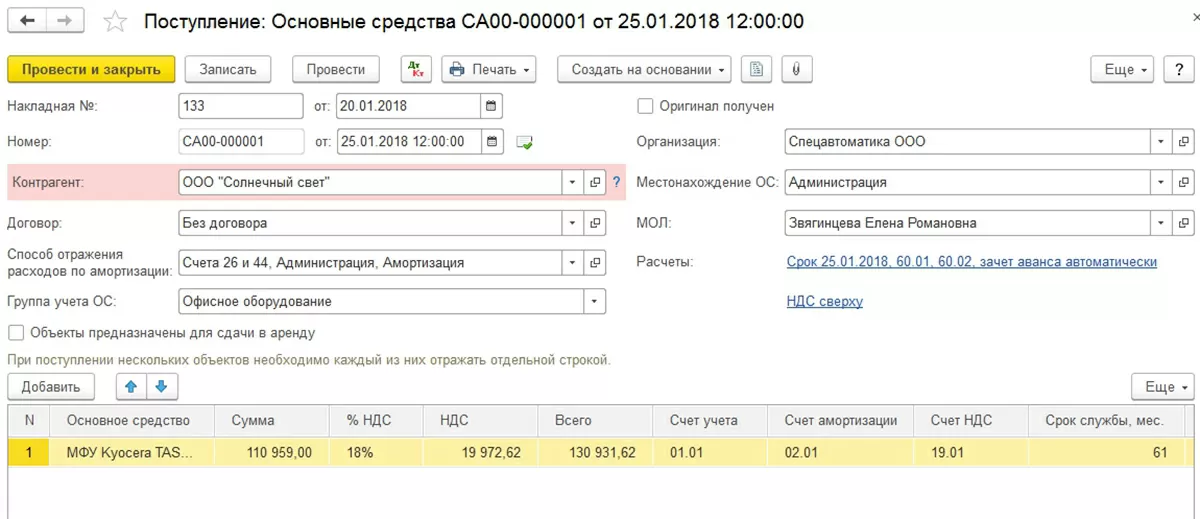This screenshot has height=519, width=1200.
Task: Open the document structure report icon
Action: [757, 69]
